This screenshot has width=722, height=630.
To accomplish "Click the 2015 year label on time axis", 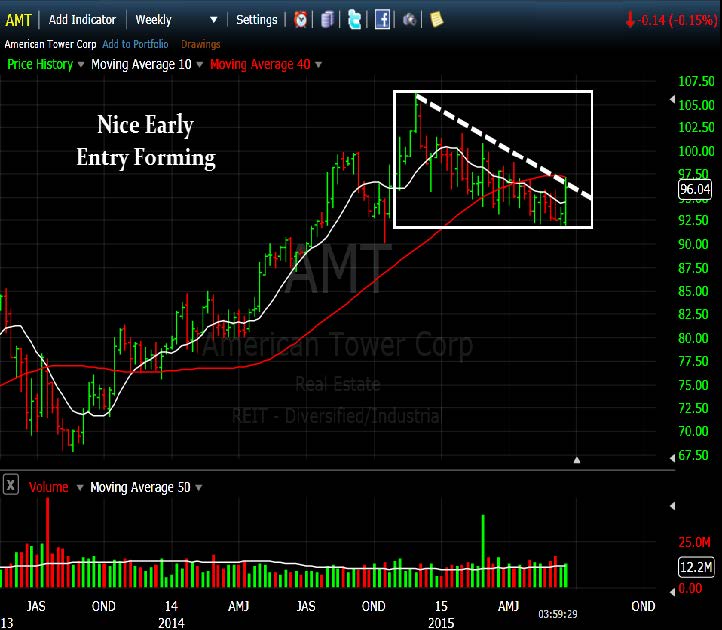I will 441,623.
